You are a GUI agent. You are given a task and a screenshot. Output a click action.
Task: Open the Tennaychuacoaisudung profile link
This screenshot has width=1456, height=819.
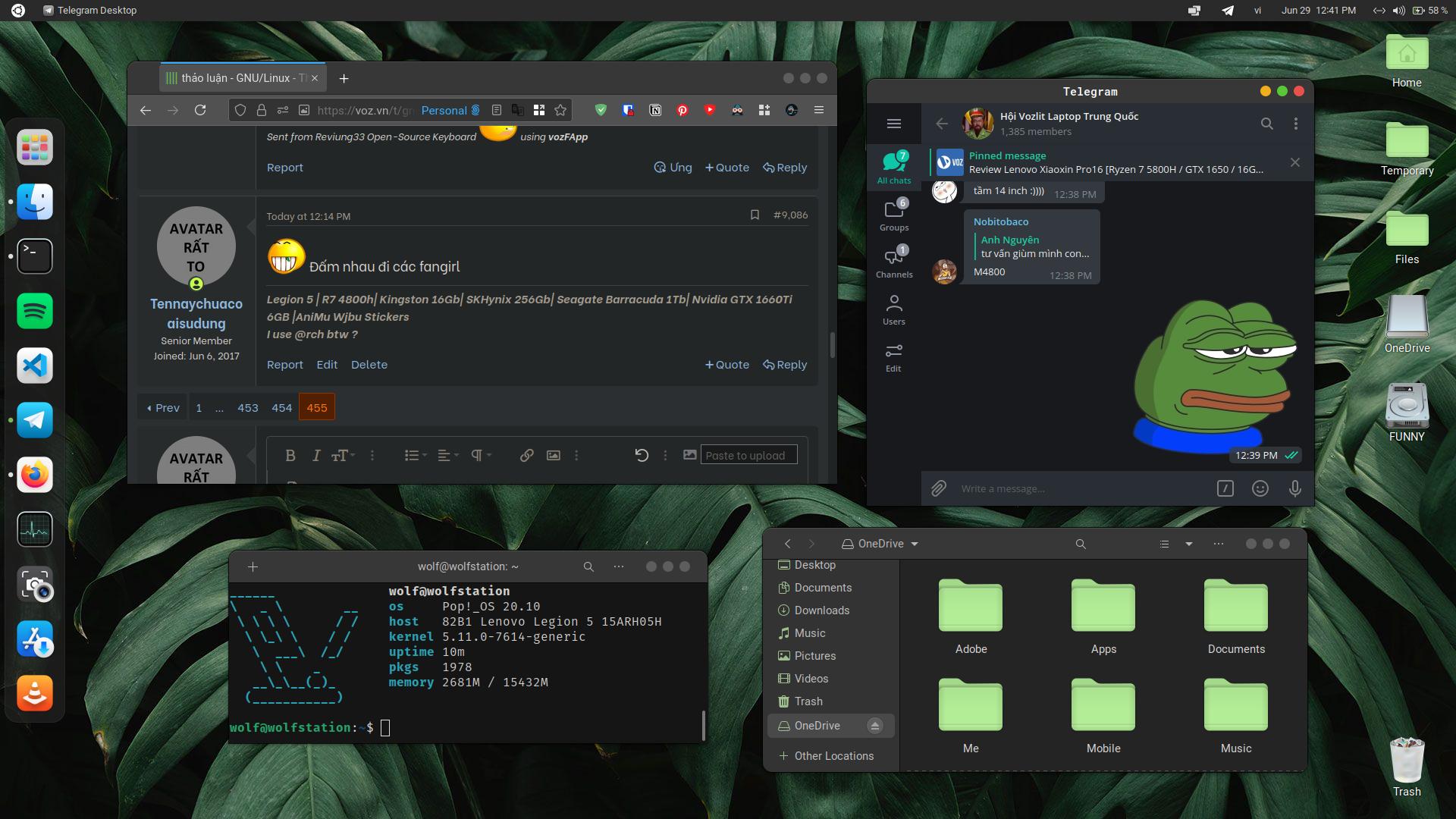click(x=196, y=314)
